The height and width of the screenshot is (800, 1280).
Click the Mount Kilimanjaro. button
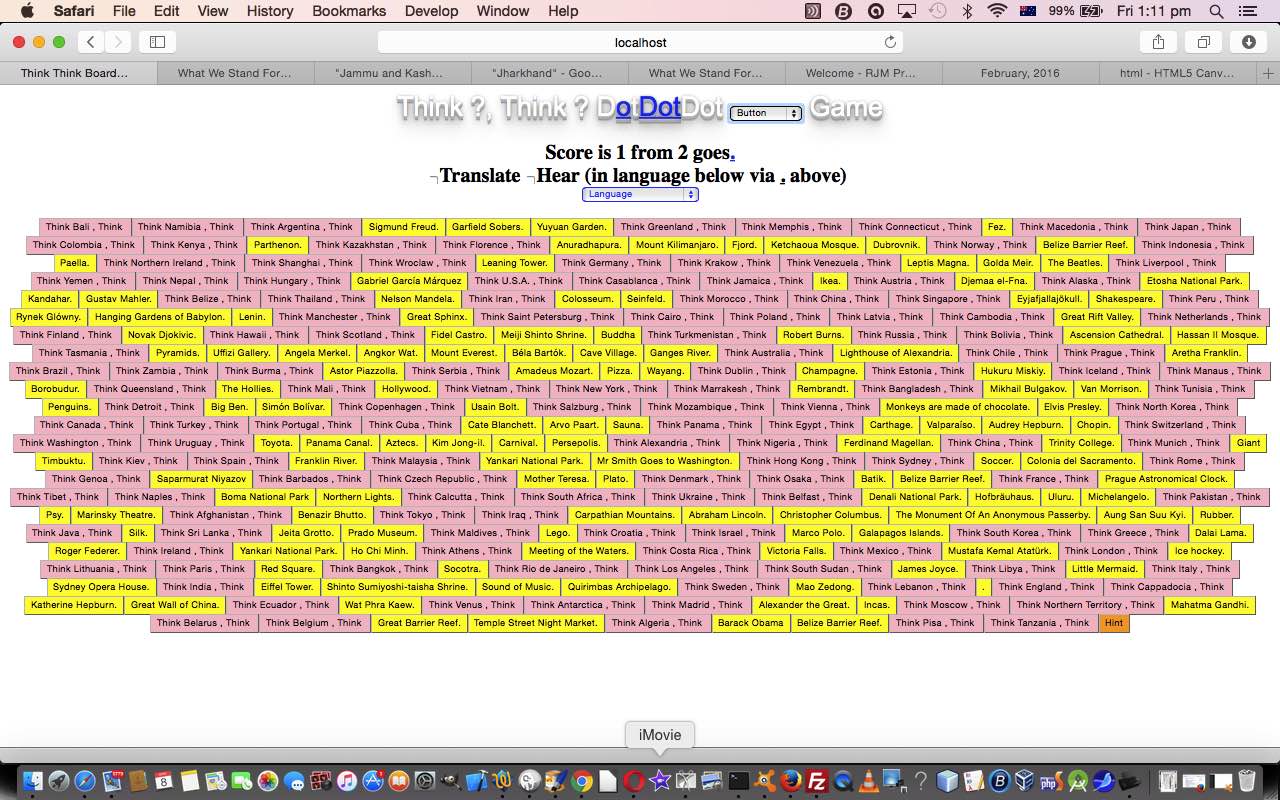pos(677,245)
